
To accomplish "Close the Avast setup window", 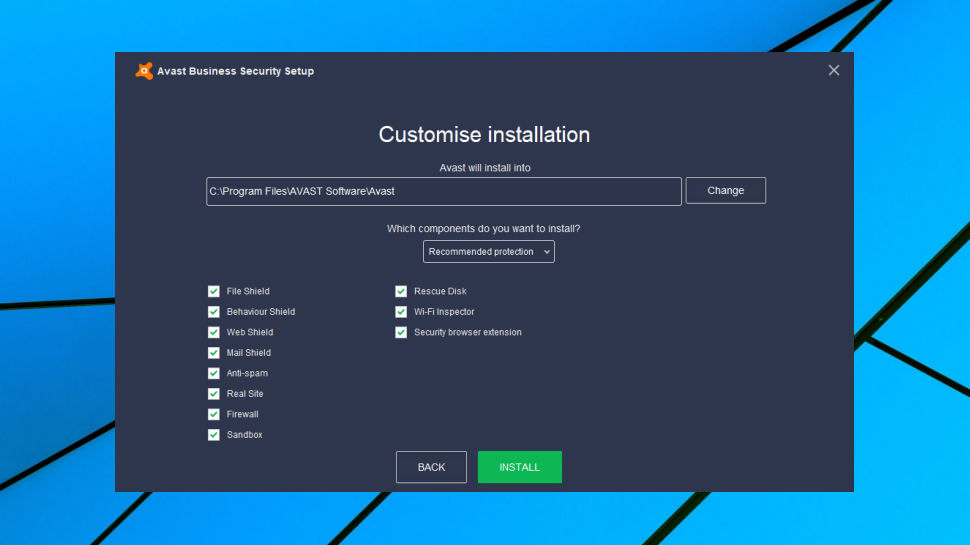I will (x=834, y=71).
